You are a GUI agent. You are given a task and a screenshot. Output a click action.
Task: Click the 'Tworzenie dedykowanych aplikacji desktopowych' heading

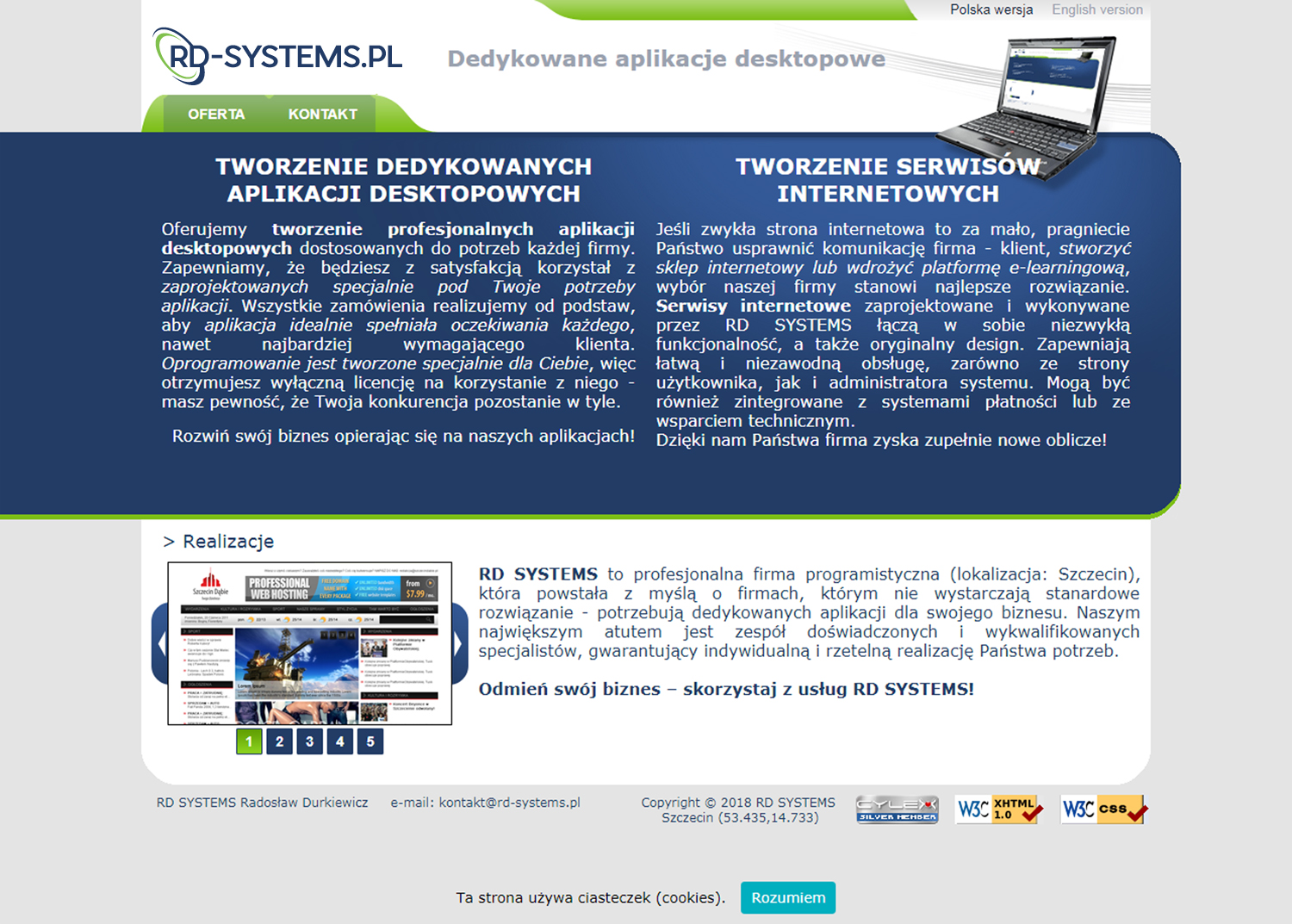tap(403, 180)
